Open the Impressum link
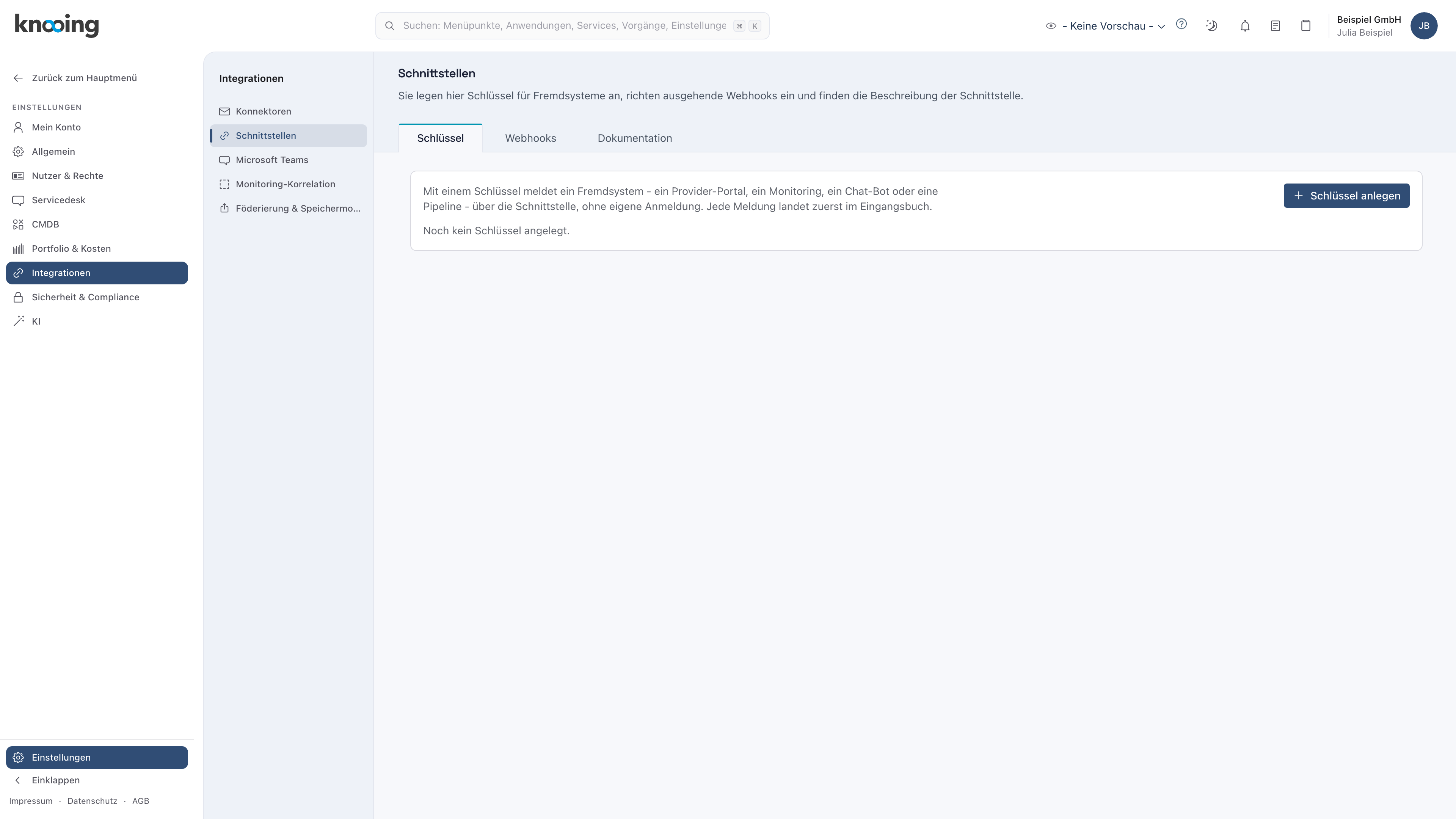This screenshot has width=1456, height=819. tap(30, 801)
